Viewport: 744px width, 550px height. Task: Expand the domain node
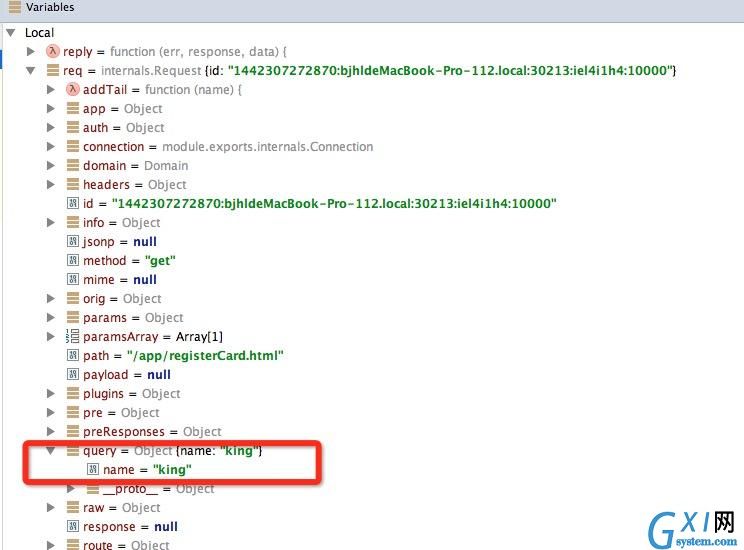50,165
